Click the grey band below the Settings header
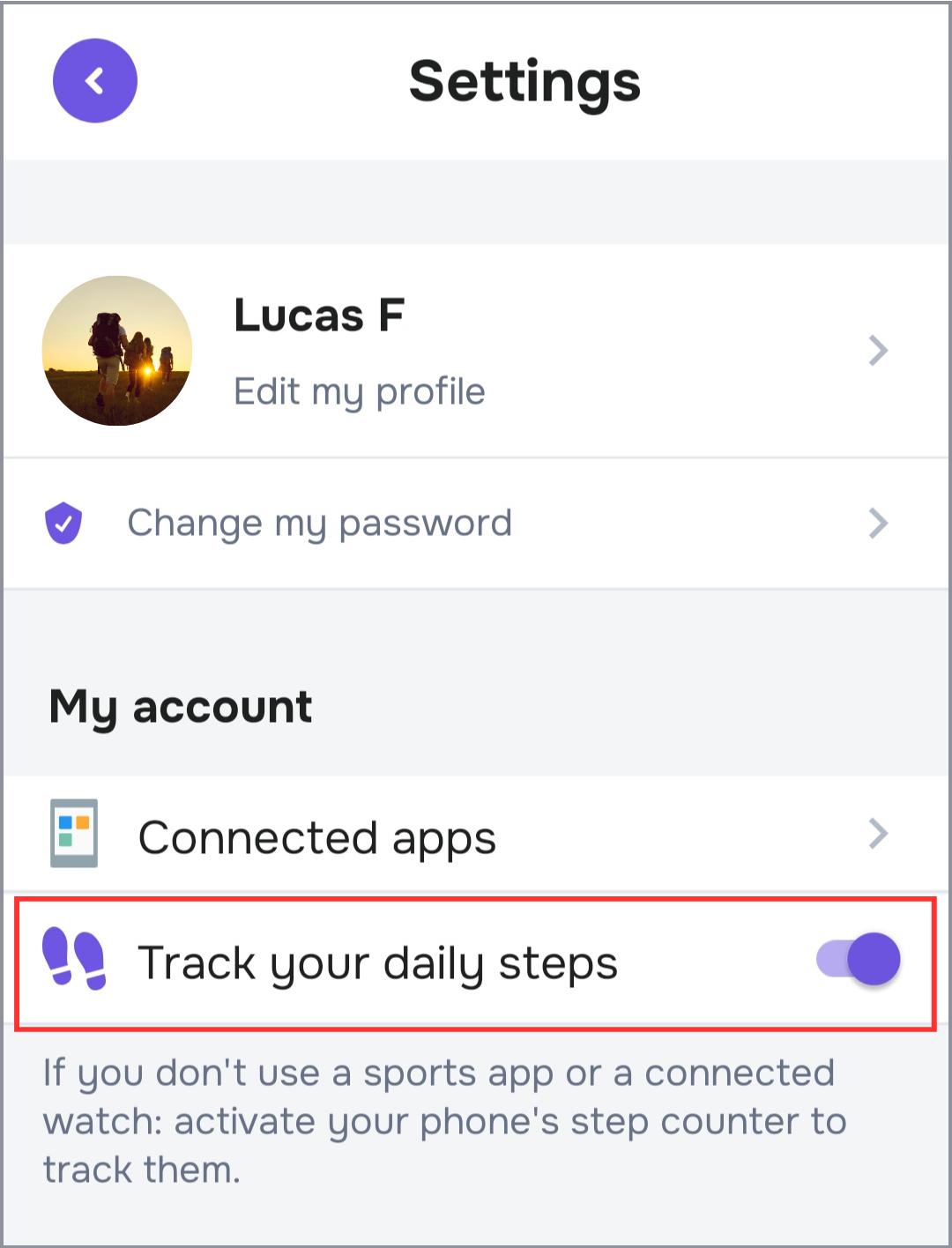952x1248 pixels. coord(476,202)
